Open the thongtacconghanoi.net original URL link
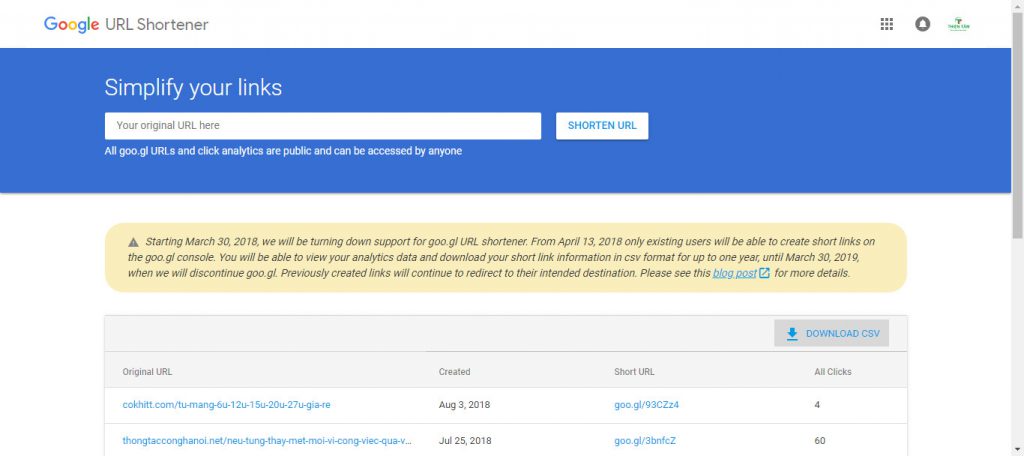The height and width of the screenshot is (456, 1024). click(x=266, y=440)
